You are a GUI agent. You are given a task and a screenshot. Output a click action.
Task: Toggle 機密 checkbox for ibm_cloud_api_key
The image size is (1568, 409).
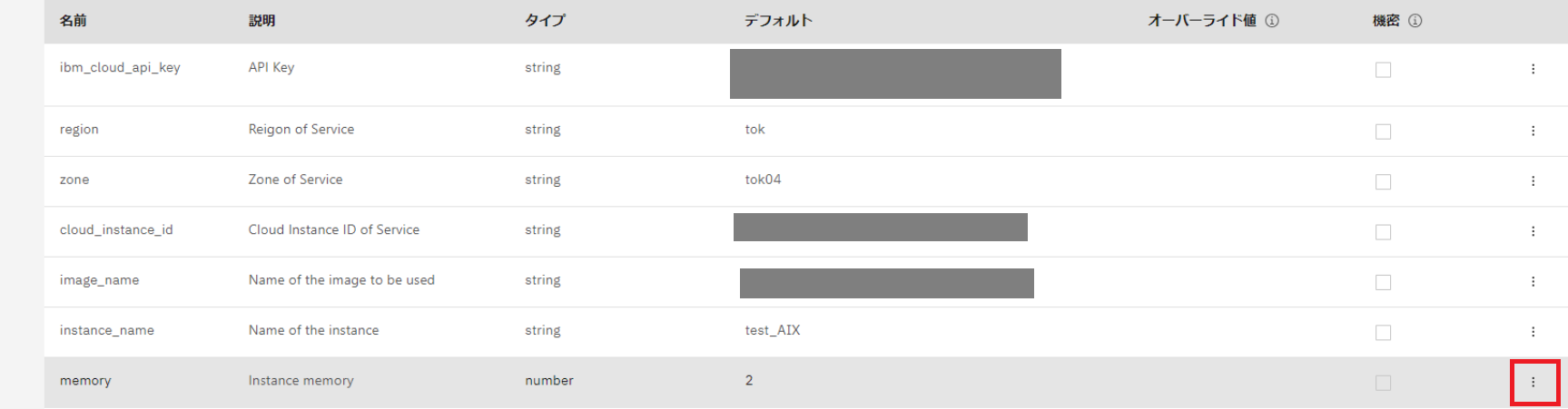click(x=1383, y=70)
